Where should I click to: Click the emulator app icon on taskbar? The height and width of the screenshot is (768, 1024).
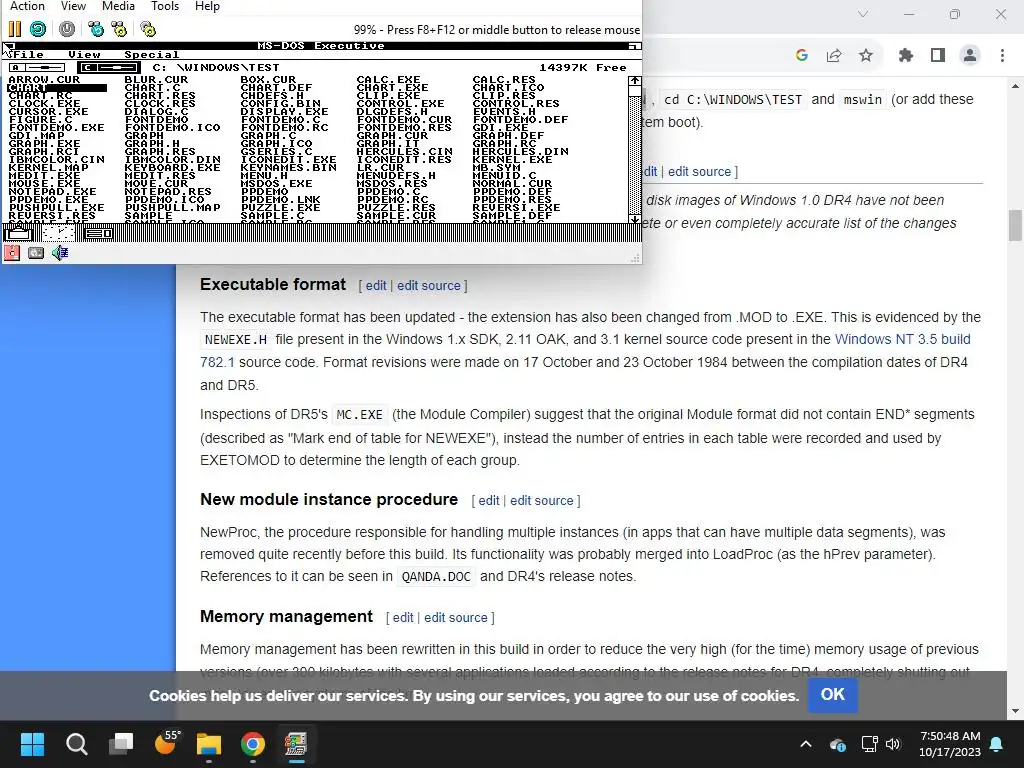pyautogui.click(x=296, y=744)
